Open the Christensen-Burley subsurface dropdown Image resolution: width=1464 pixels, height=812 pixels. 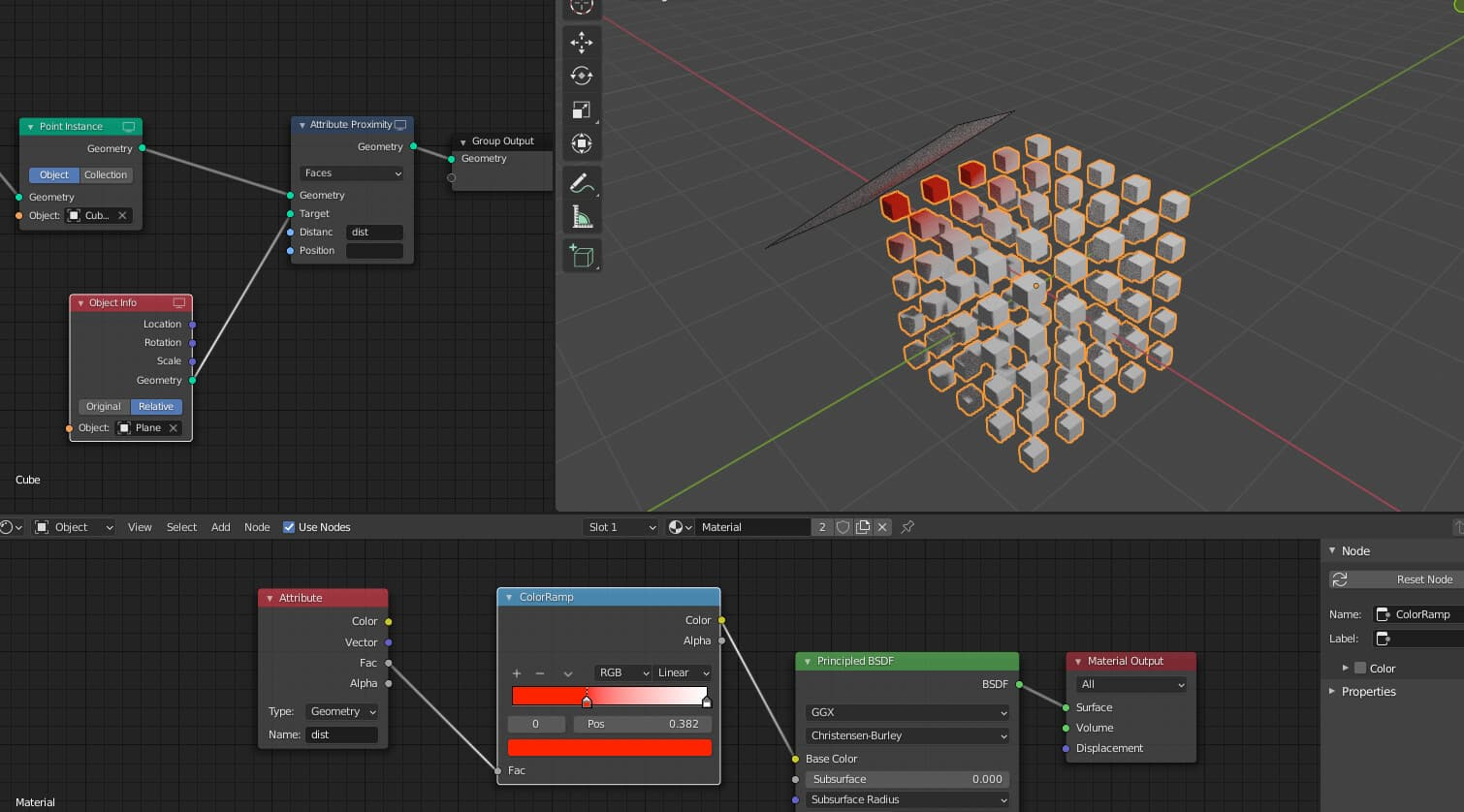click(907, 735)
